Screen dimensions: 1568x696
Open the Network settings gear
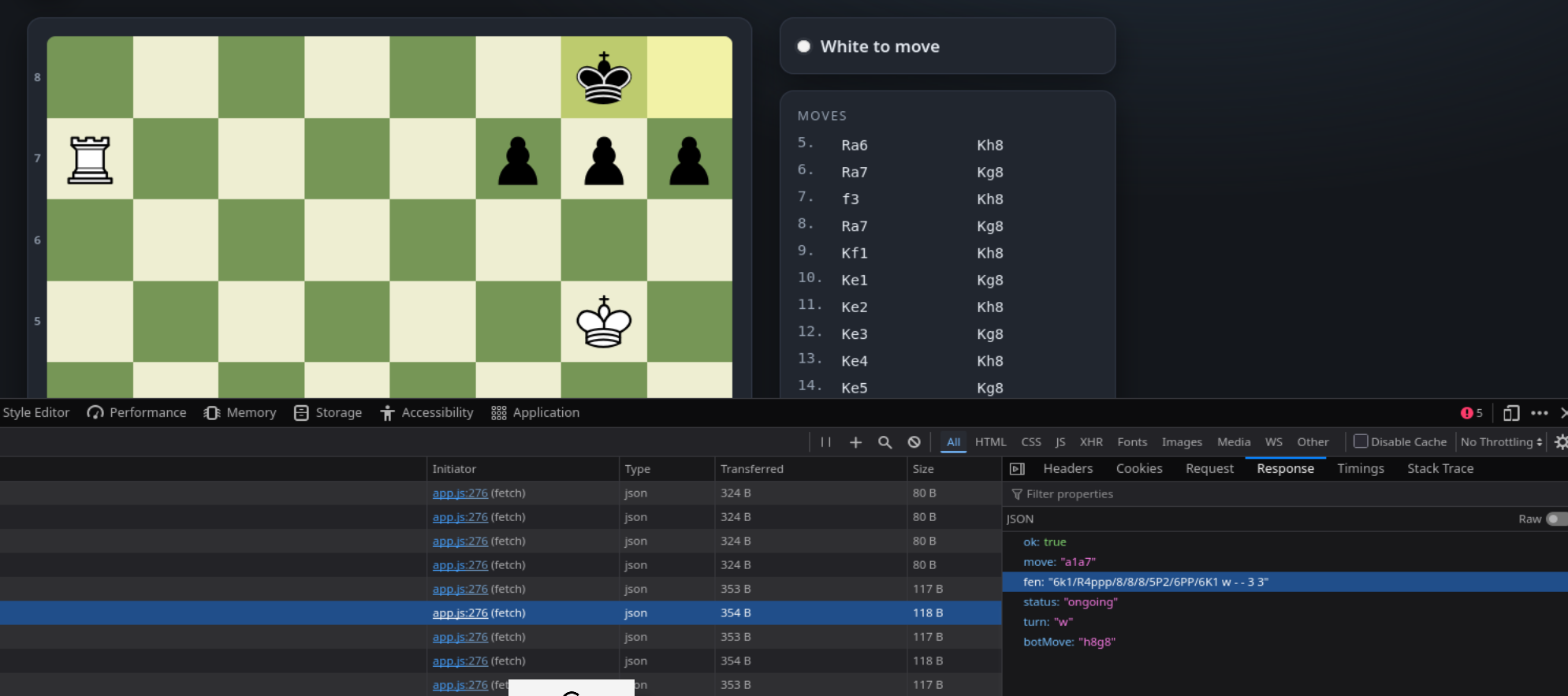(x=1561, y=442)
